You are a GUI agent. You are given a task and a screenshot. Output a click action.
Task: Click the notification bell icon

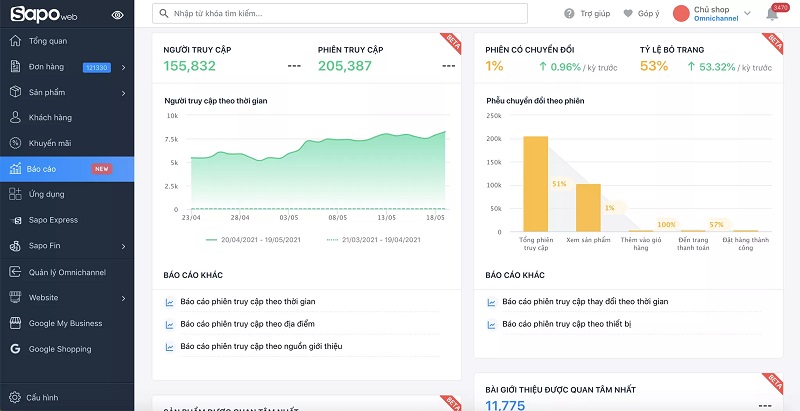pos(772,14)
